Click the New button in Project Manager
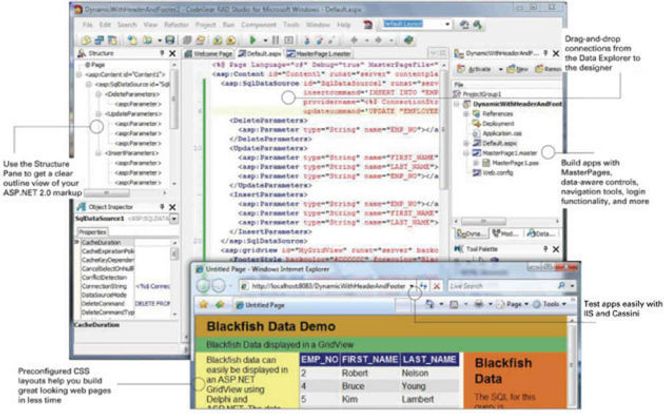This screenshot has height=416, width=664. tap(518, 69)
